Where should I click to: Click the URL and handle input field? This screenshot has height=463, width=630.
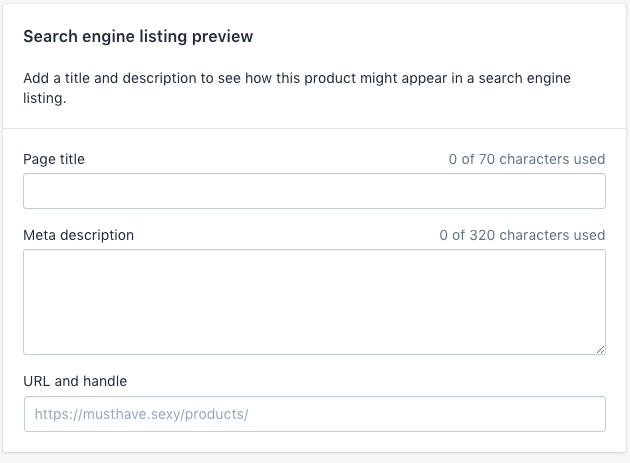pos(314,414)
